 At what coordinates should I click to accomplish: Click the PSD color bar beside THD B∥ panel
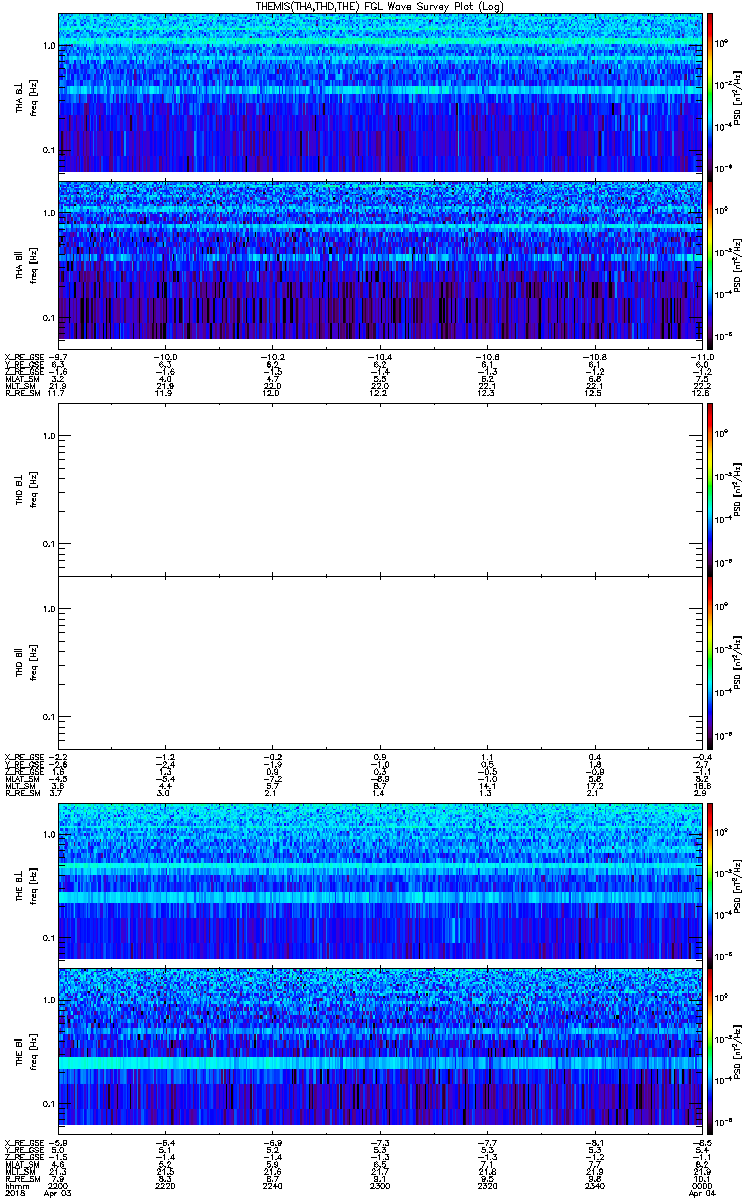pyautogui.click(x=710, y=662)
